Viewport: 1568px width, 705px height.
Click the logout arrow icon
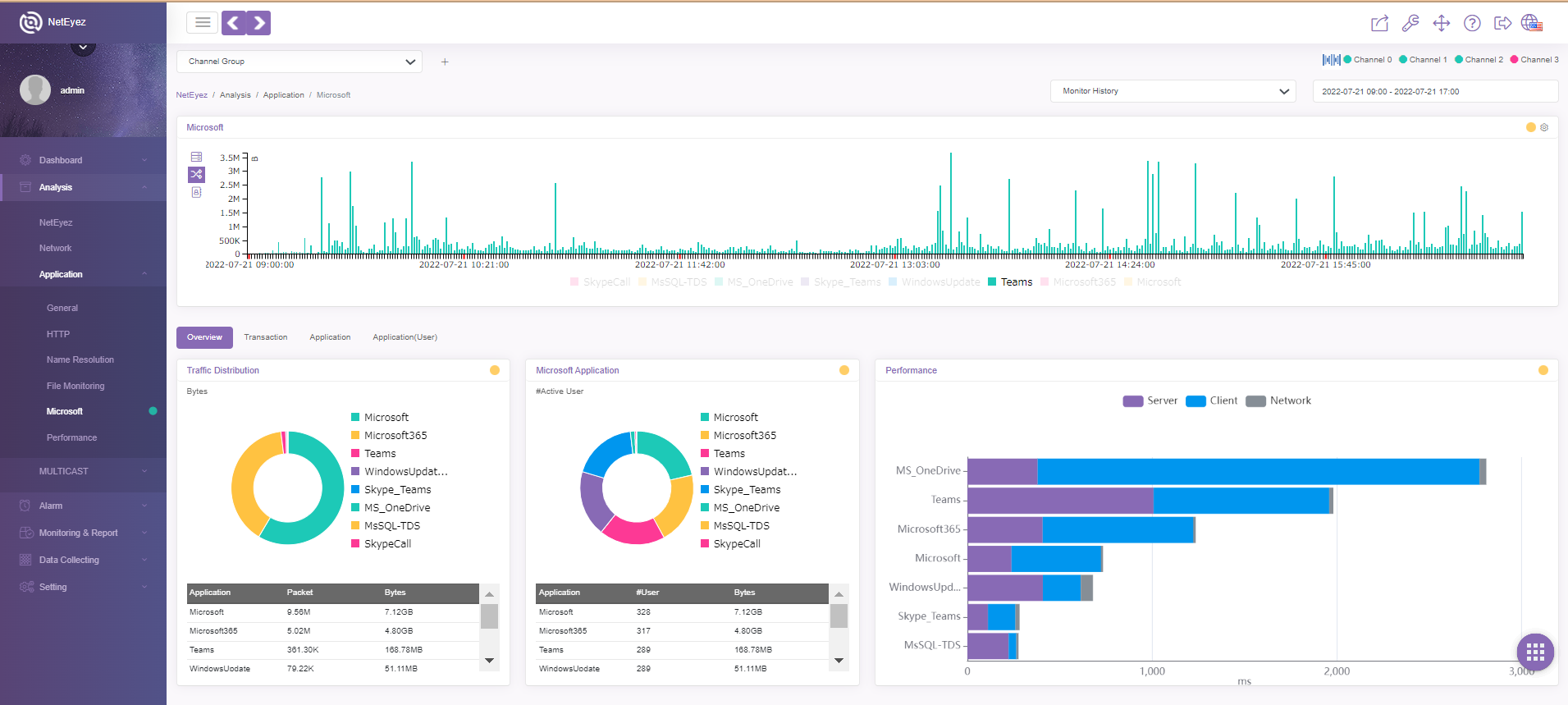point(1502,23)
